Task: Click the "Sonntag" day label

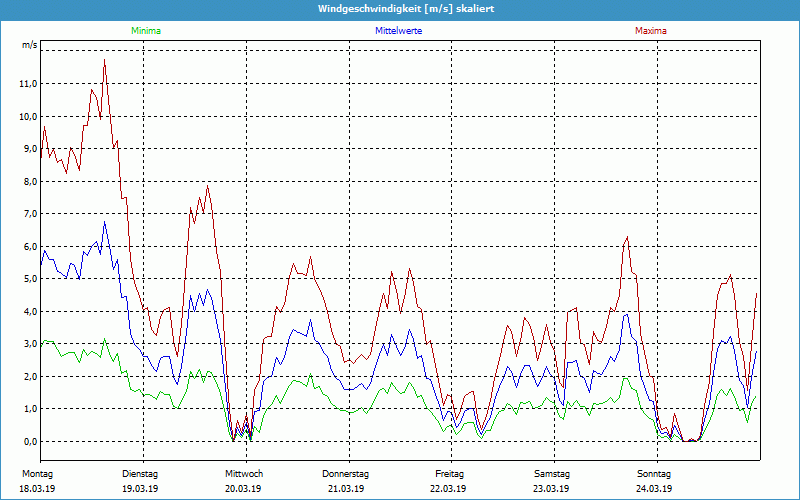Action: click(x=654, y=474)
